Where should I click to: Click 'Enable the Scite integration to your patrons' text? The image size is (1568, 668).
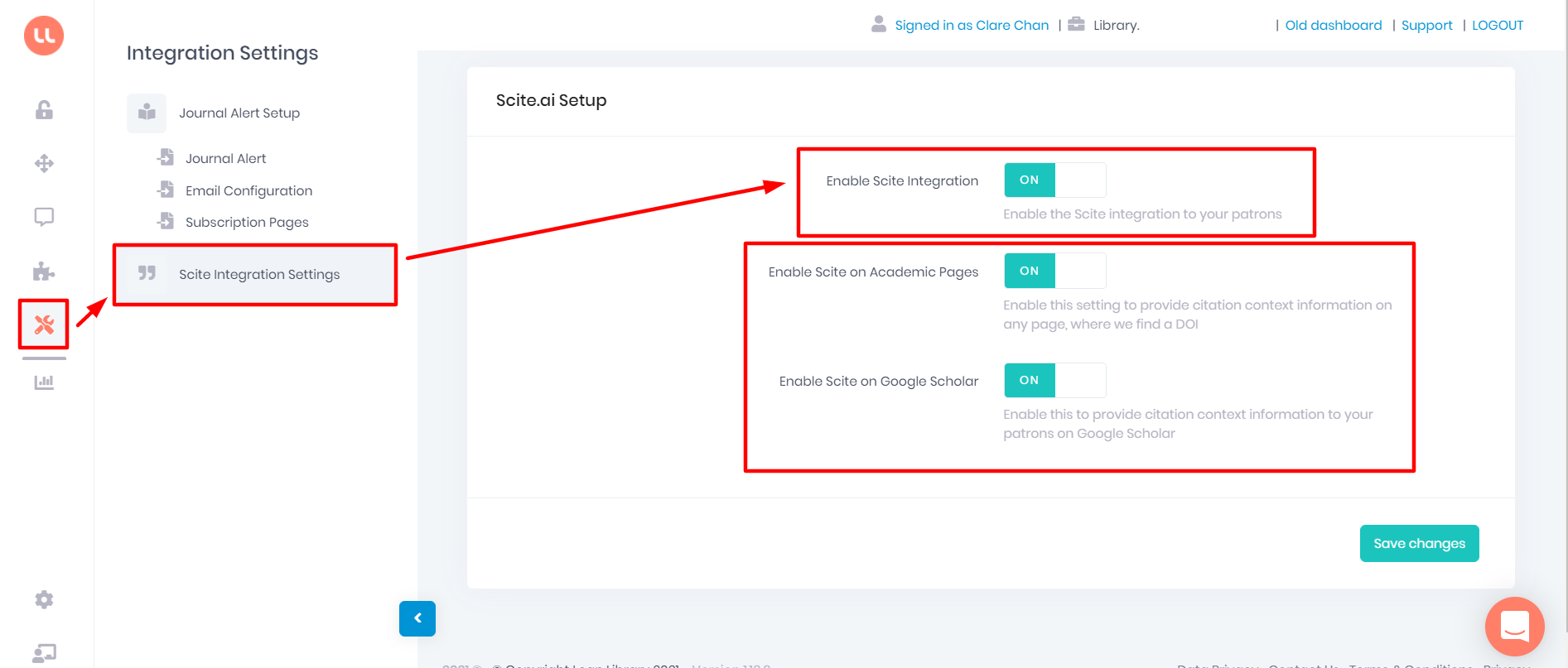click(x=1142, y=214)
